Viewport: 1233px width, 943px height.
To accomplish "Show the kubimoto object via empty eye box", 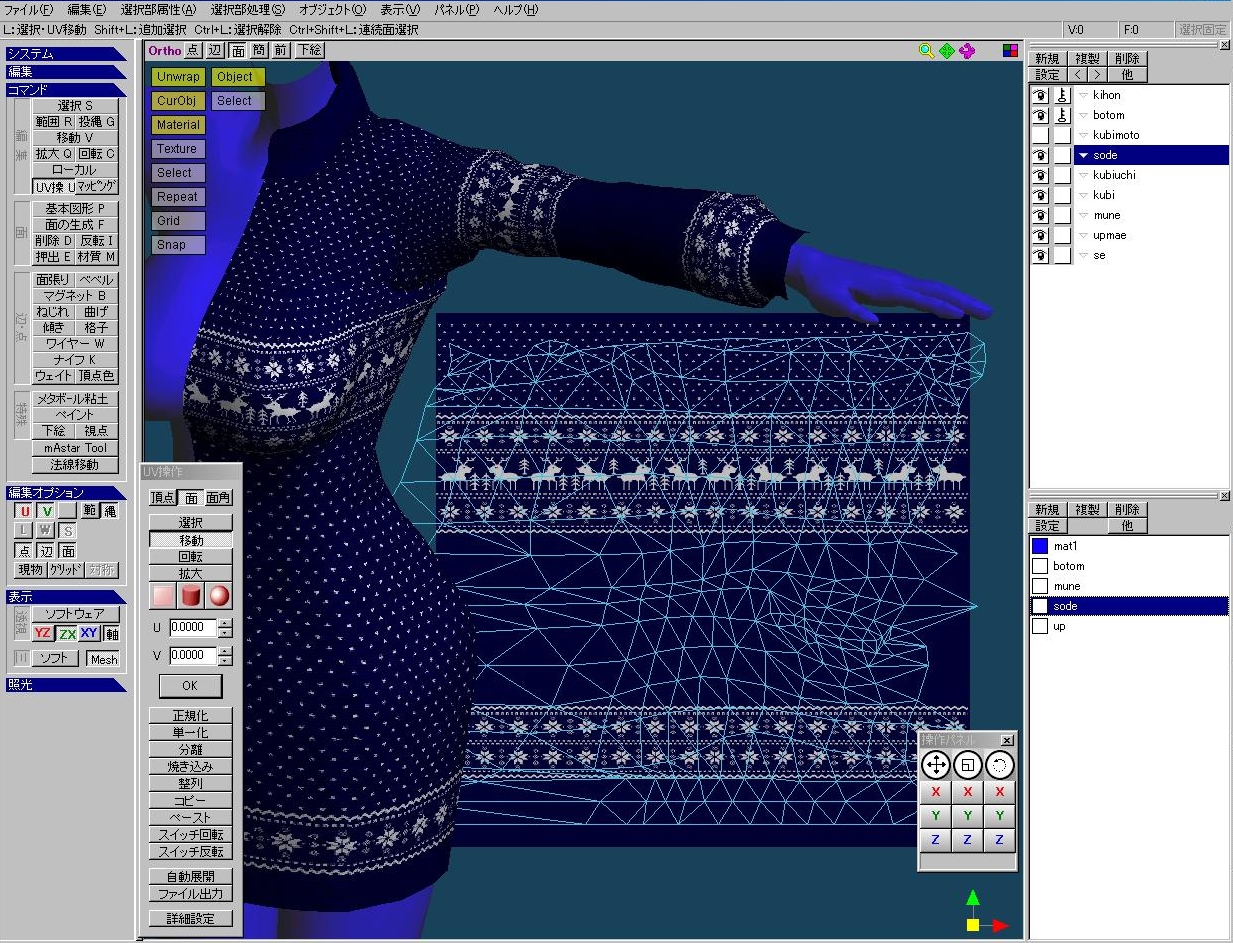I will coord(1040,135).
